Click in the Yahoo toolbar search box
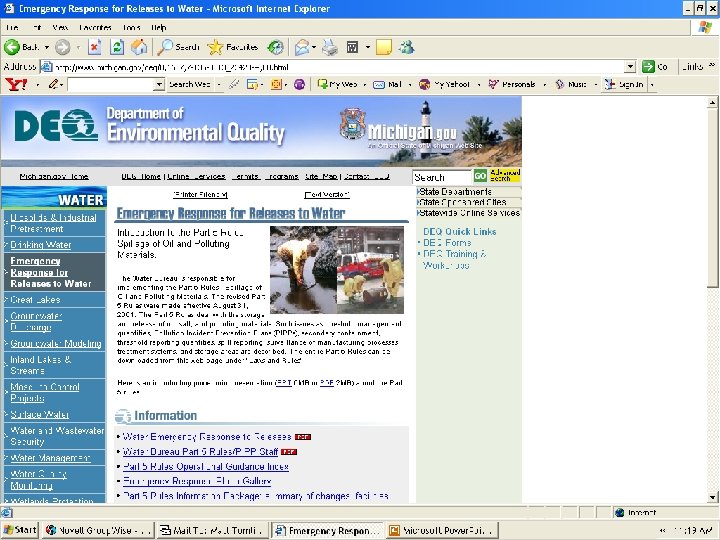Screen dimensions: 720x540 click(111, 84)
